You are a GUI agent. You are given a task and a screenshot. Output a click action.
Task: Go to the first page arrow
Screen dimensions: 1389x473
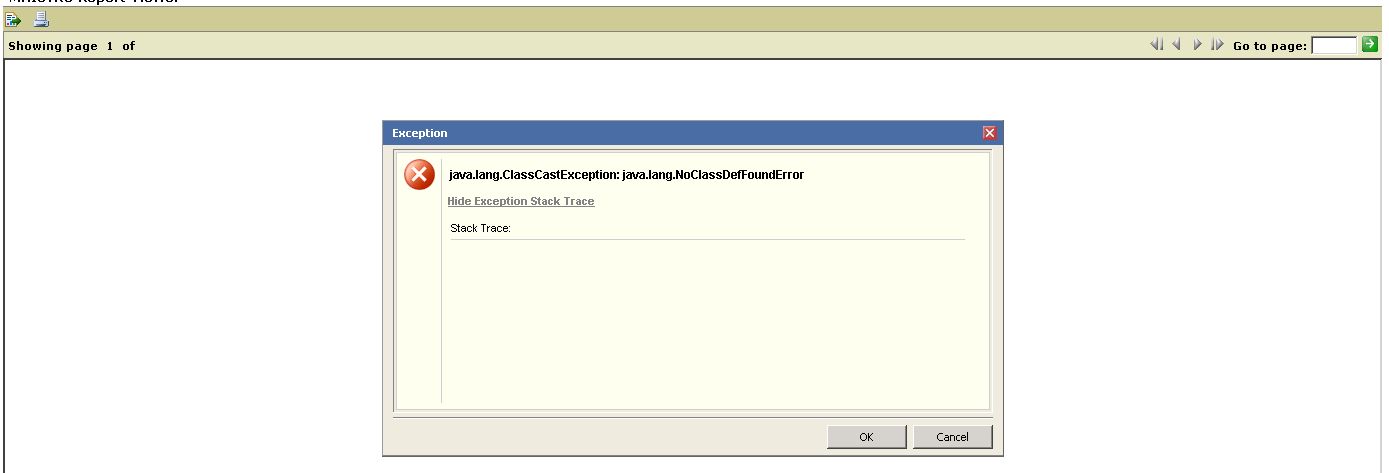1157,45
